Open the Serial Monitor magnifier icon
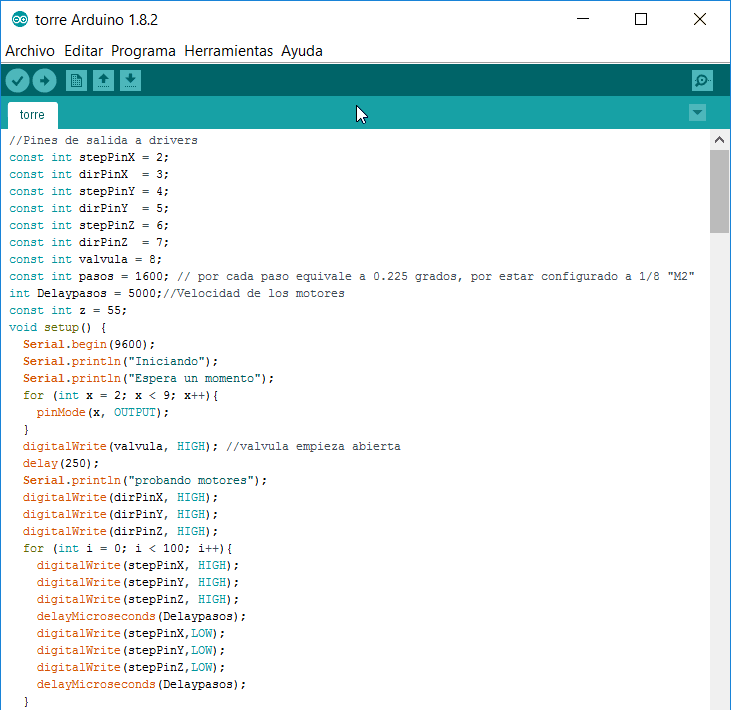Viewport: 731px width, 710px height. (x=702, y=81)
